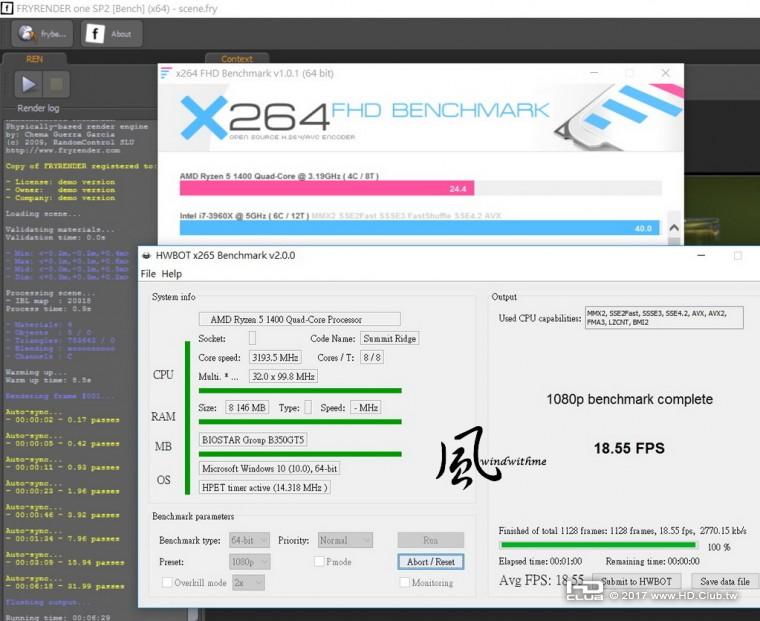Check the Monitoring checkbox
This screenshot has height=621, width=760.
(x=404, y=582)
